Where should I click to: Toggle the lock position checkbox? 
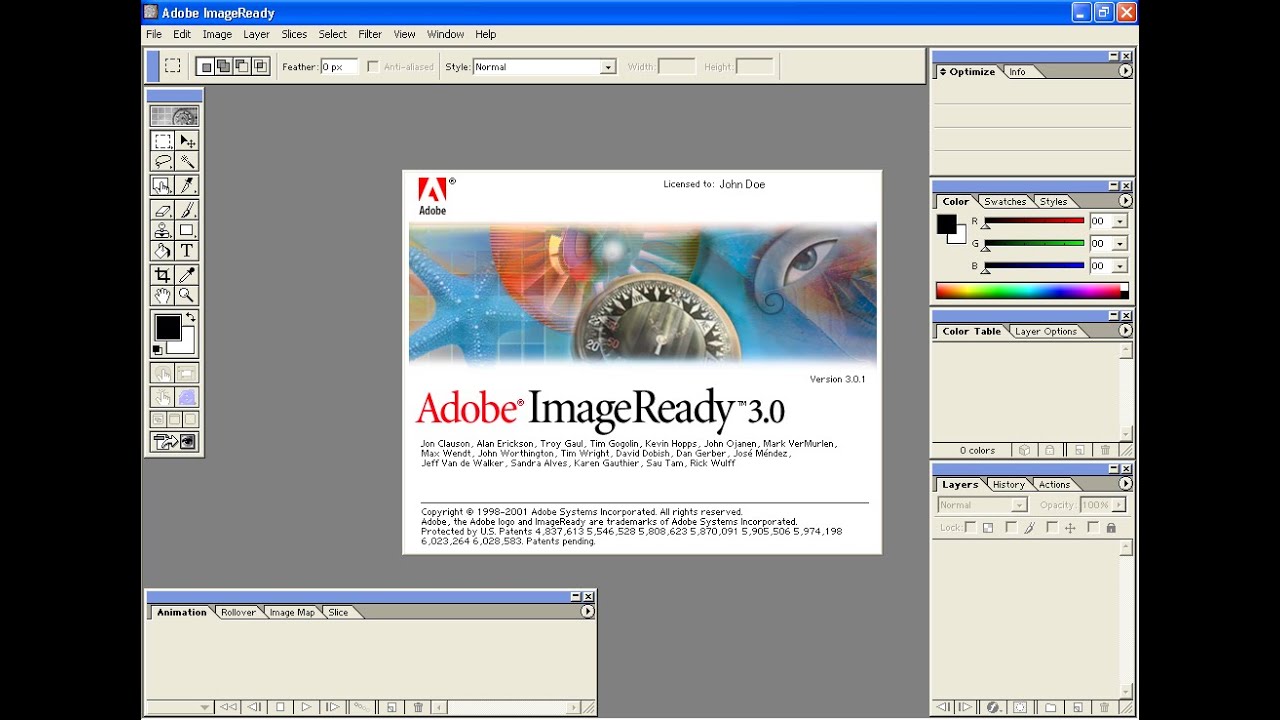tap(1052, 527)
